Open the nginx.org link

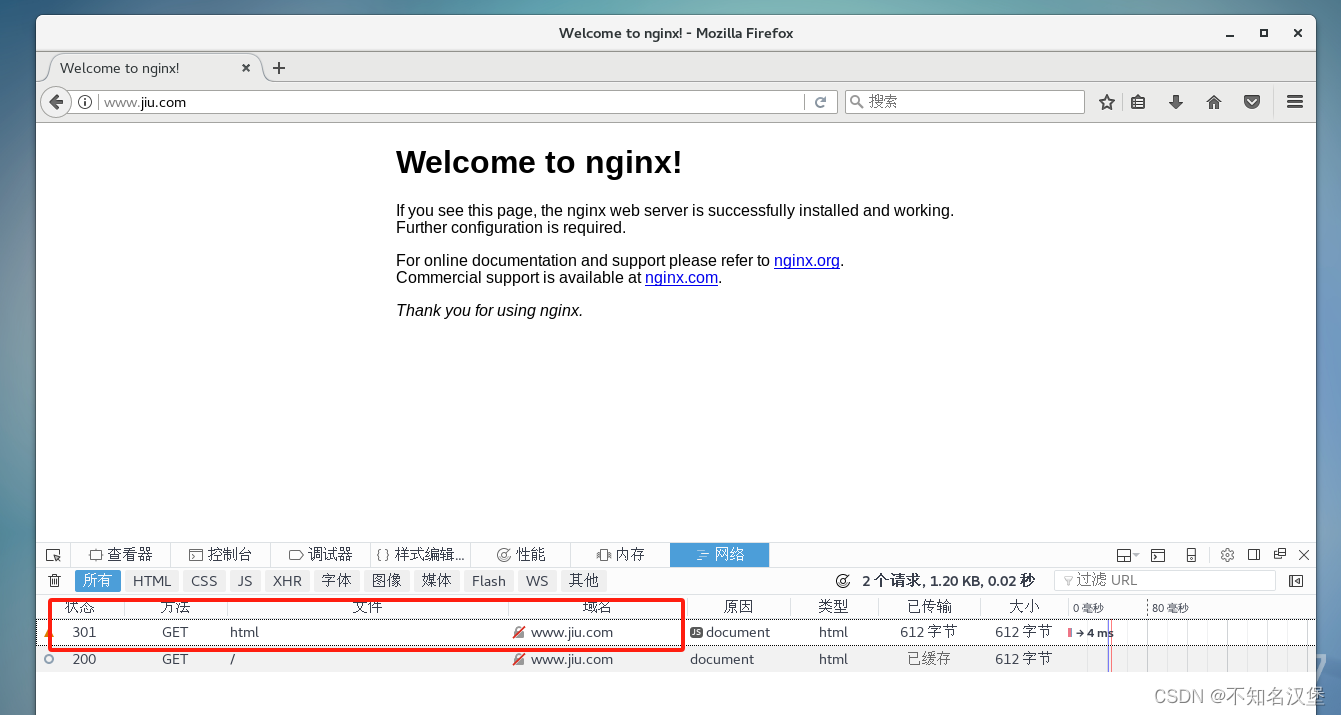pos(807,261)
